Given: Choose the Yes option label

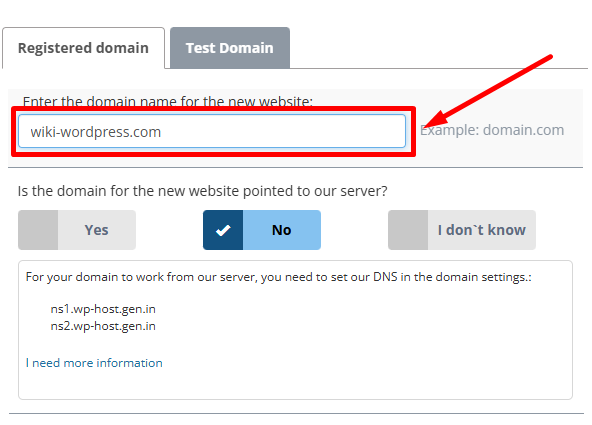Looking at the screenshot, I should point(97,230).
